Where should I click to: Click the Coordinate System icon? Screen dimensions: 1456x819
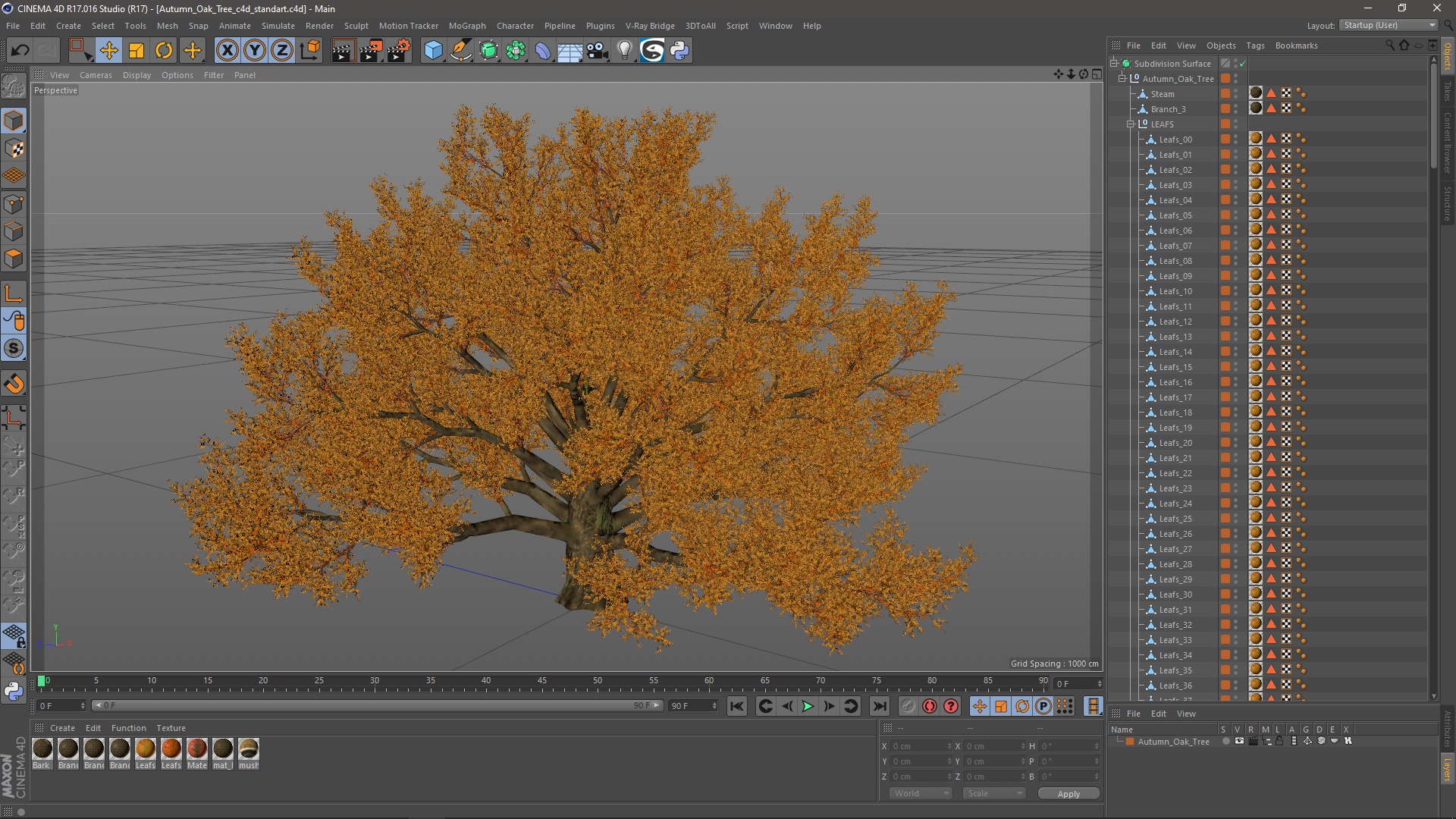point(310,51)
